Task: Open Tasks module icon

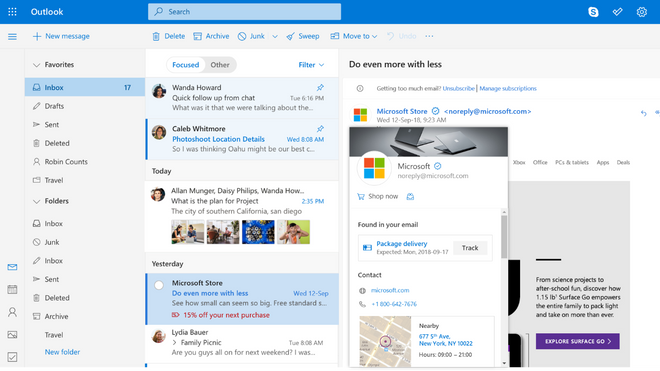Action: click(x=12, y=357)
